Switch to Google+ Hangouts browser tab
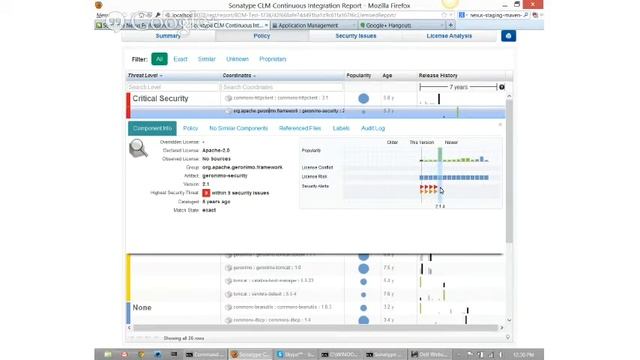640x360 pixels. click(401, 25)
